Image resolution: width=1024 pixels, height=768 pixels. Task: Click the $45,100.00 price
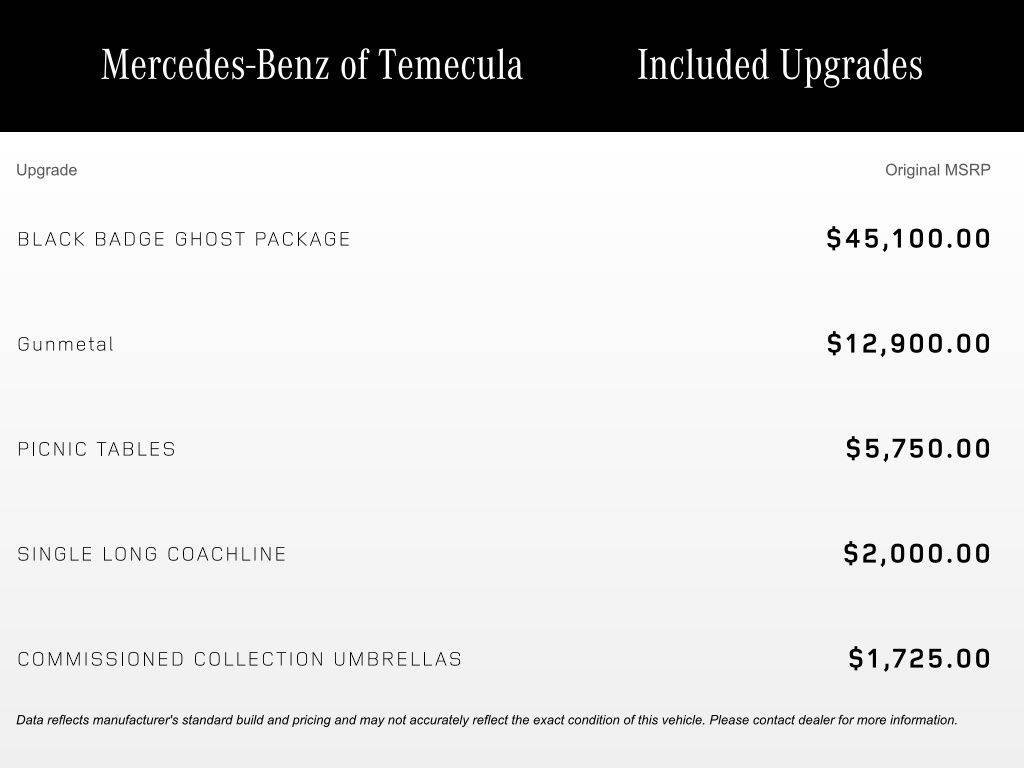(x=908, y=238)
